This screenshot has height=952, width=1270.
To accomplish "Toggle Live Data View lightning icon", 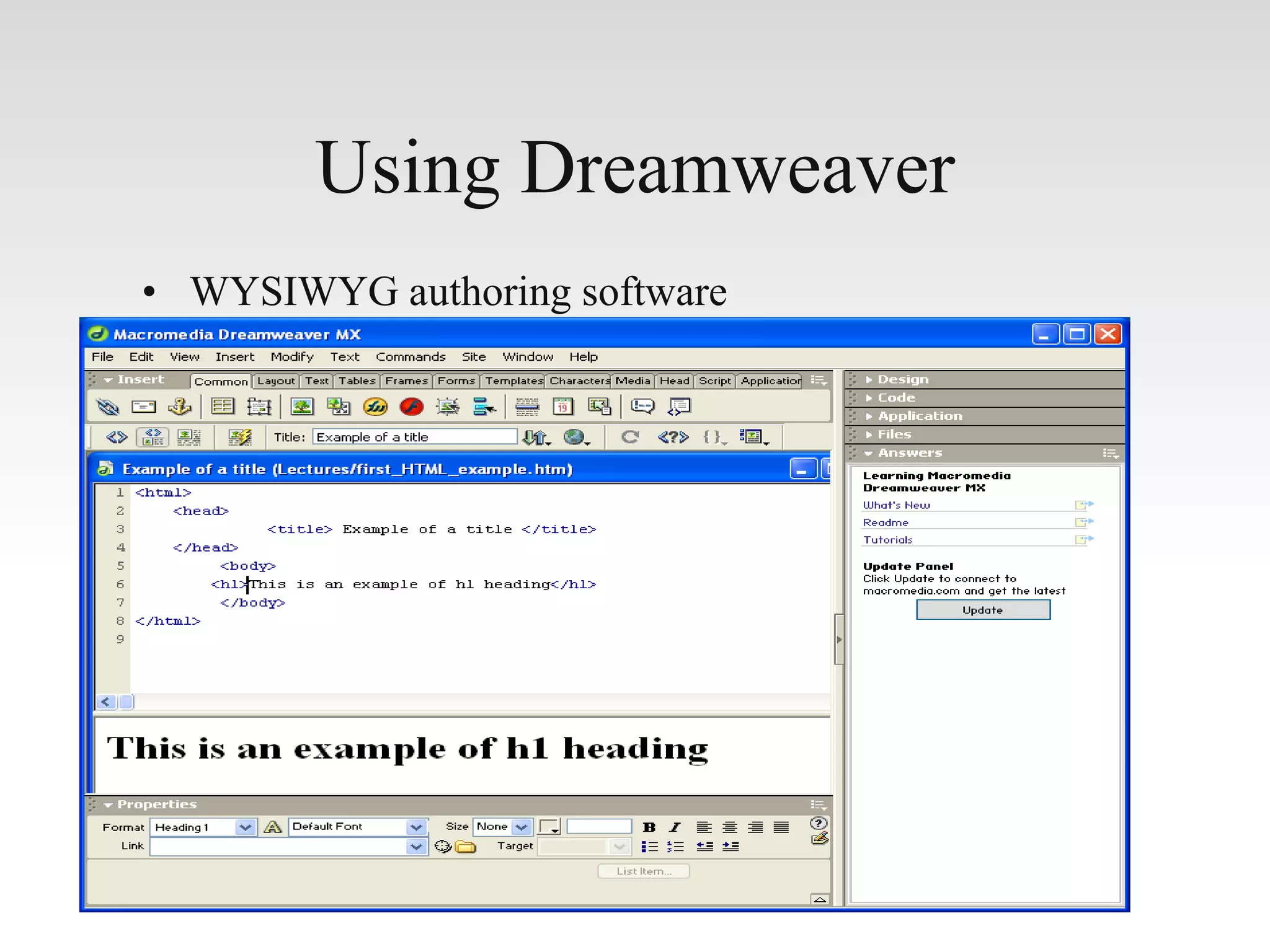I will pos(240,438).
